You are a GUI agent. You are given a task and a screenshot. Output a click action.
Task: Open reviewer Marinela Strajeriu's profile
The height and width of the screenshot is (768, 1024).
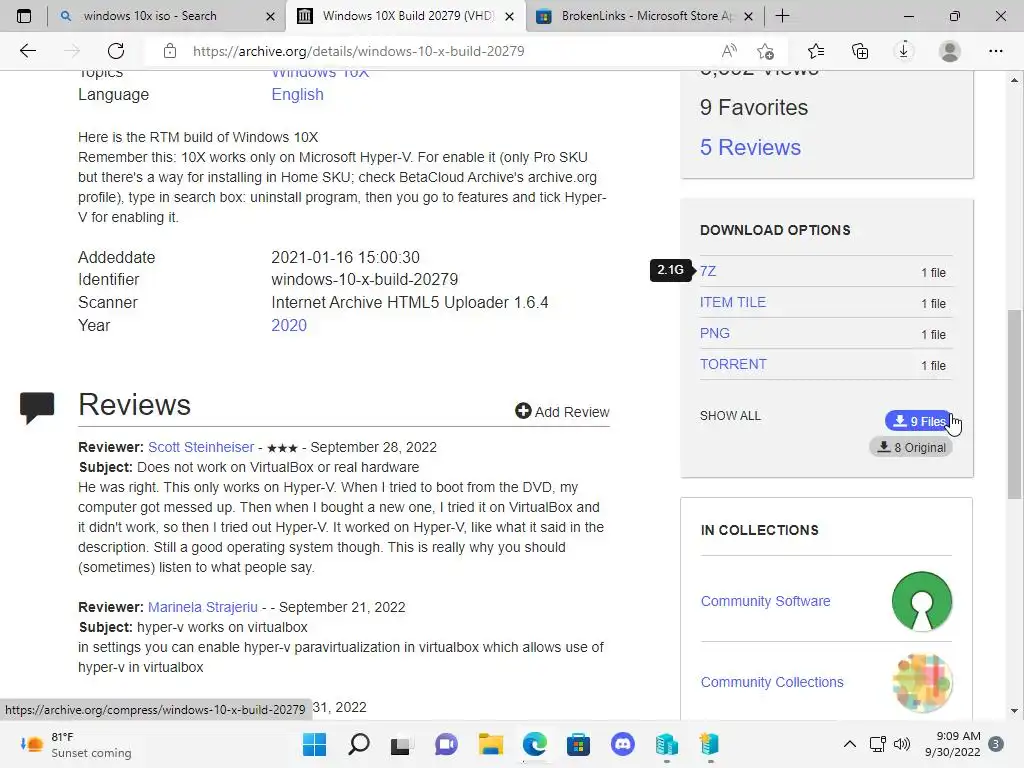[202, 607]
